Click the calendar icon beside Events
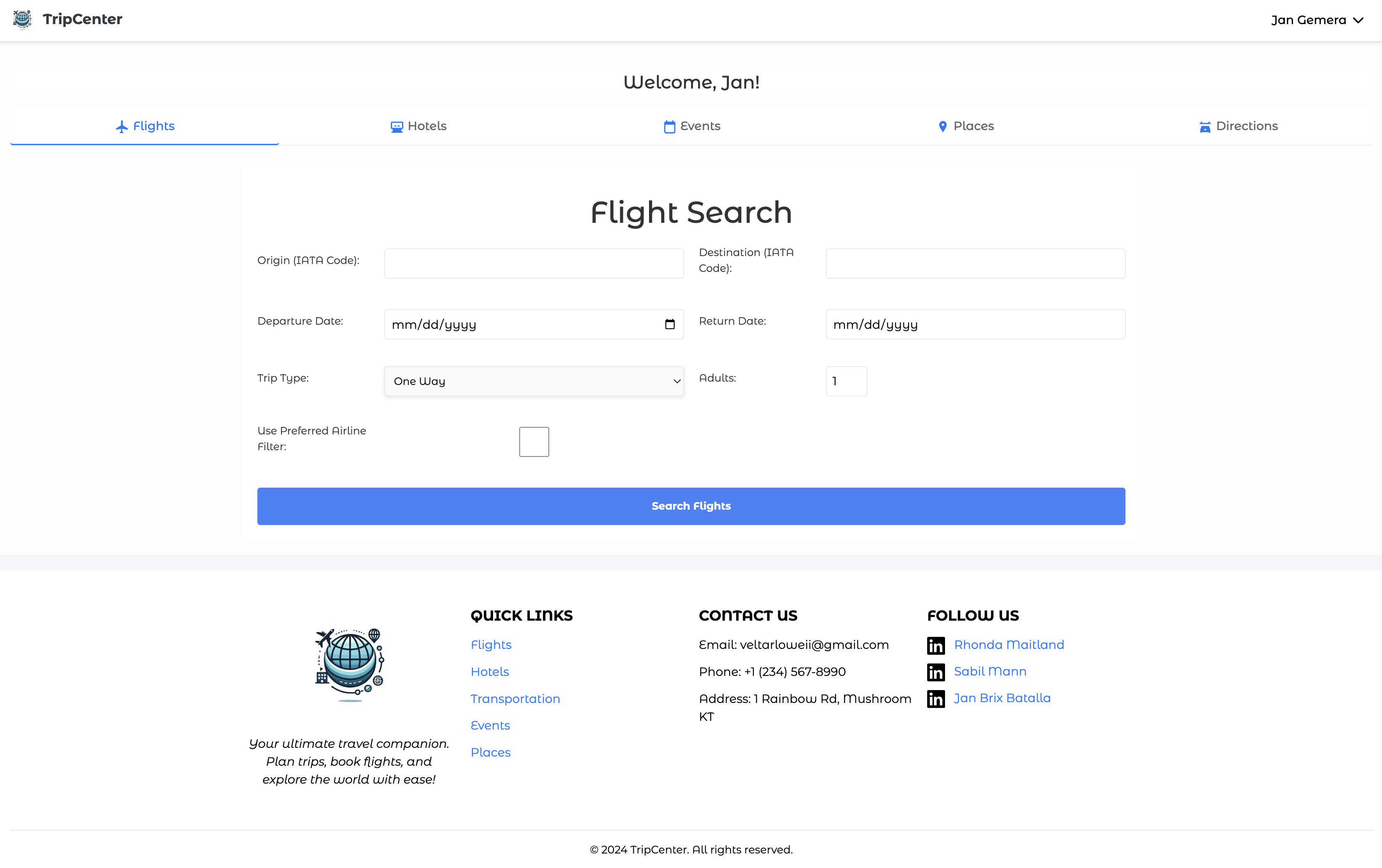Screen dimensions: 1382x868 [669, 126]
